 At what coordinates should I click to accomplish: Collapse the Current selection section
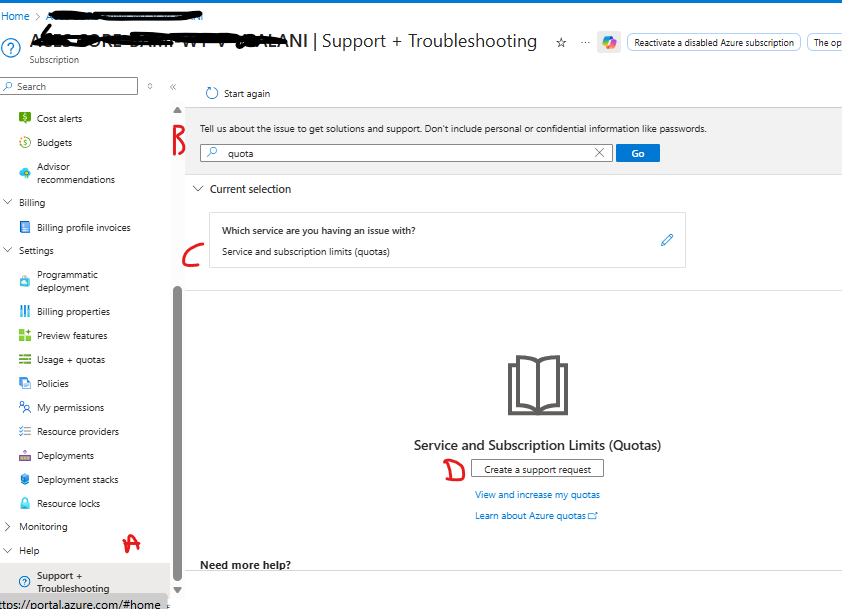198,188
